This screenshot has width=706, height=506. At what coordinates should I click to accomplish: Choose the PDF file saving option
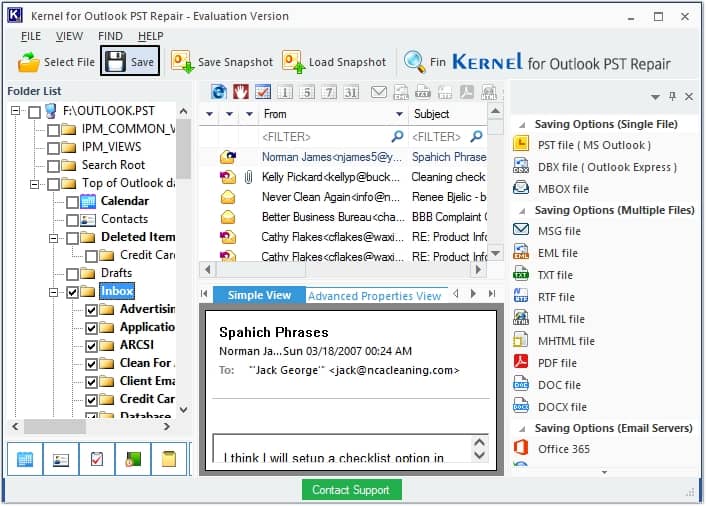557,363
